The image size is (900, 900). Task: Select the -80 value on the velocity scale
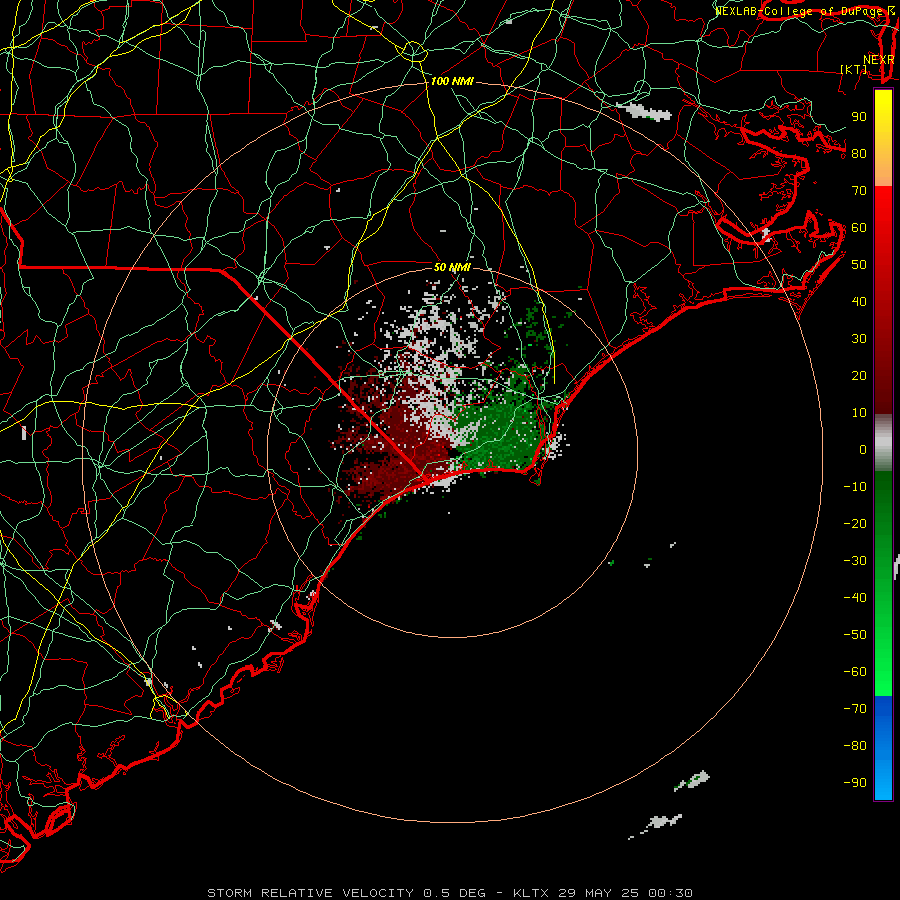(855, 746)
